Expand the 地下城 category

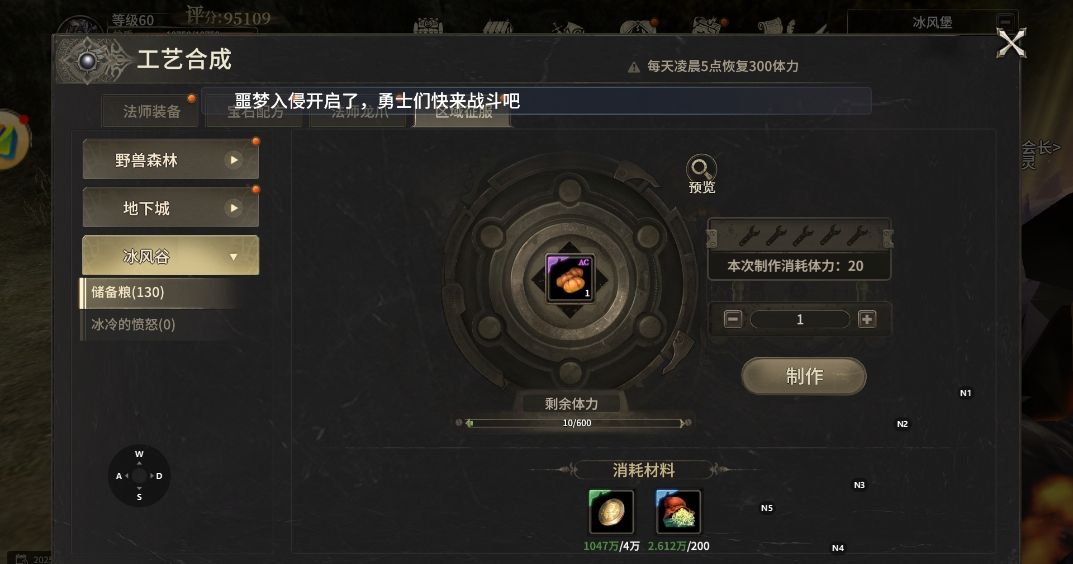pyautogui.click(x=170, y=207)
